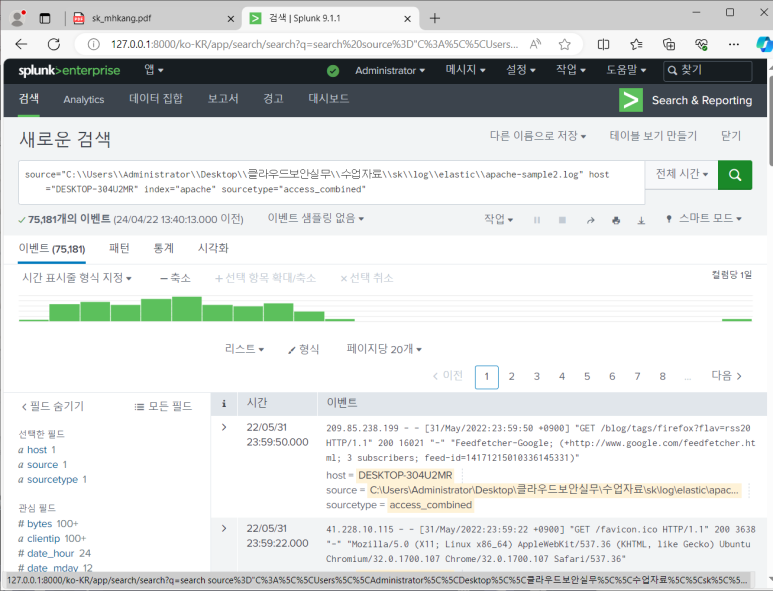Viewport: 773px width, 591px height.
Task: Click the Search & Reporting app icon
Action: click(x=631, y=100)
